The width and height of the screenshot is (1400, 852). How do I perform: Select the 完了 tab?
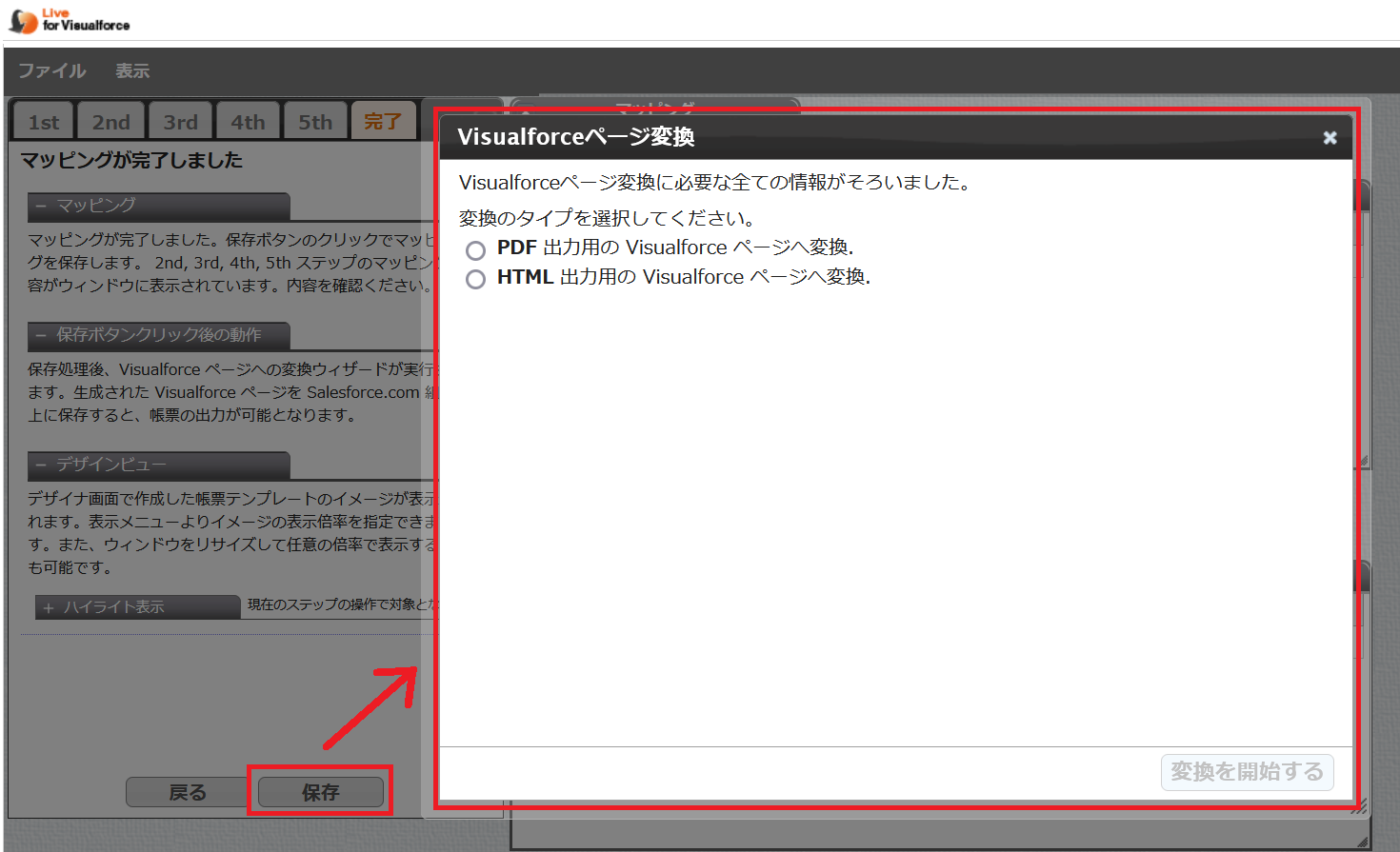383,122
